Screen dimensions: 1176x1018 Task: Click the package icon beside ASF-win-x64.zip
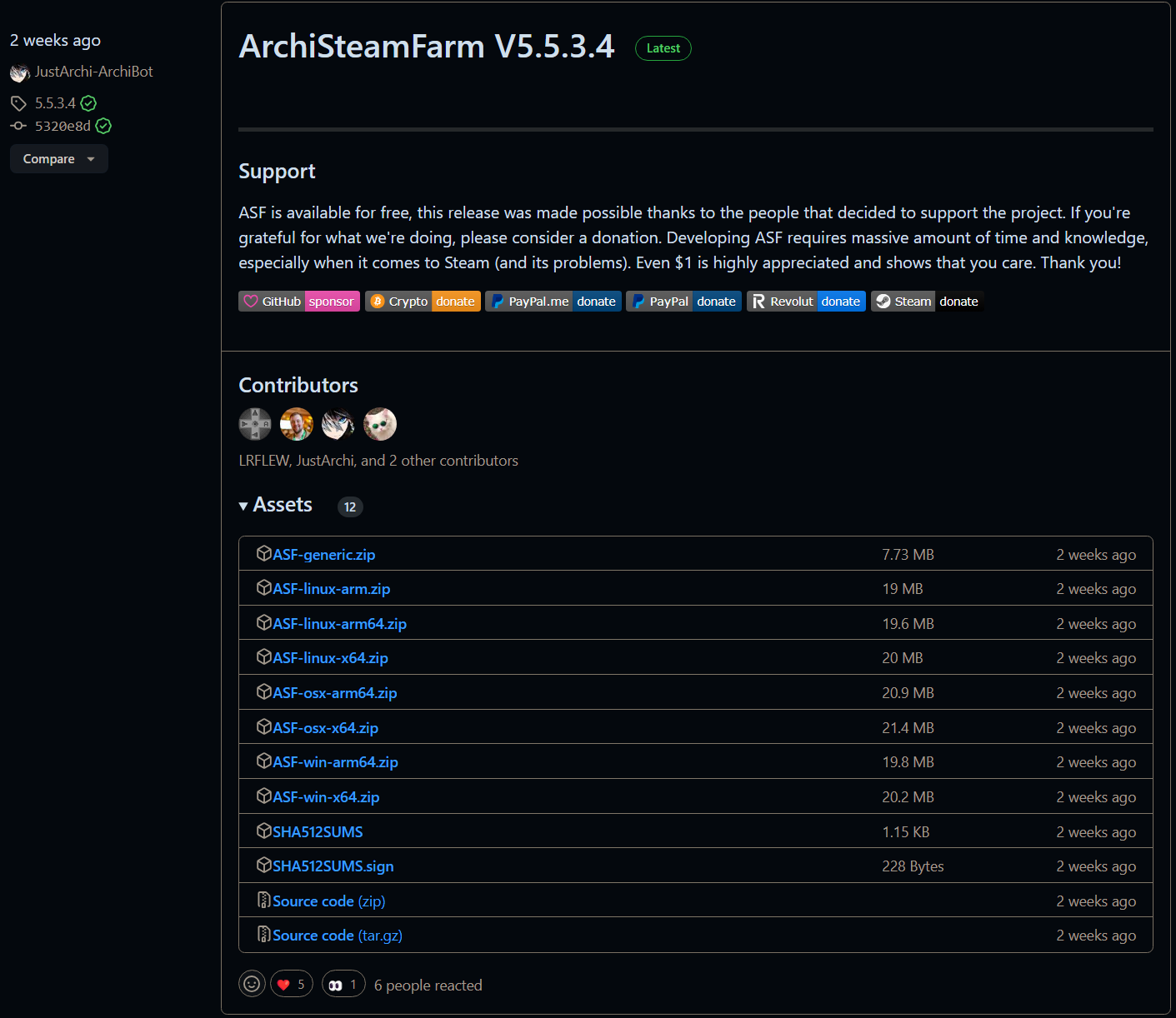pos(264,796)
